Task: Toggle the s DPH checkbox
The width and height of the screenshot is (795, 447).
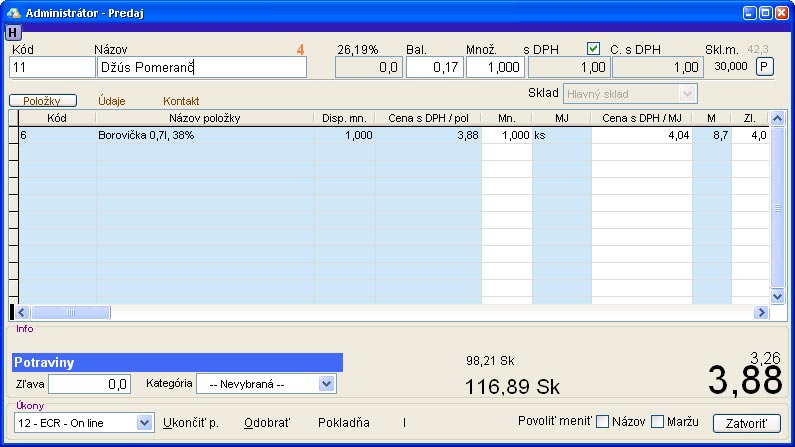Action: [593, 48]
